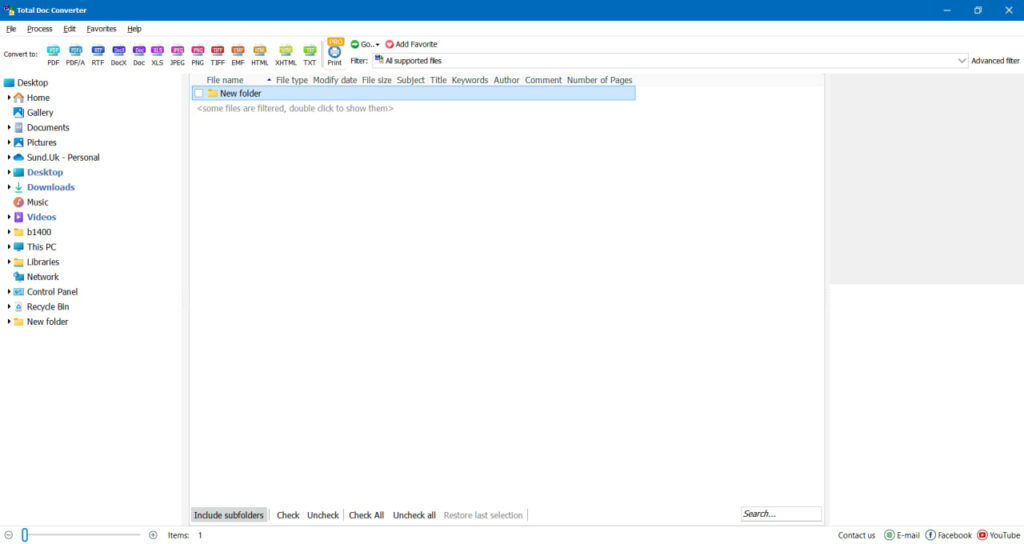
Task: Expand Sund.Uk - Personal node
Action: 8,157
